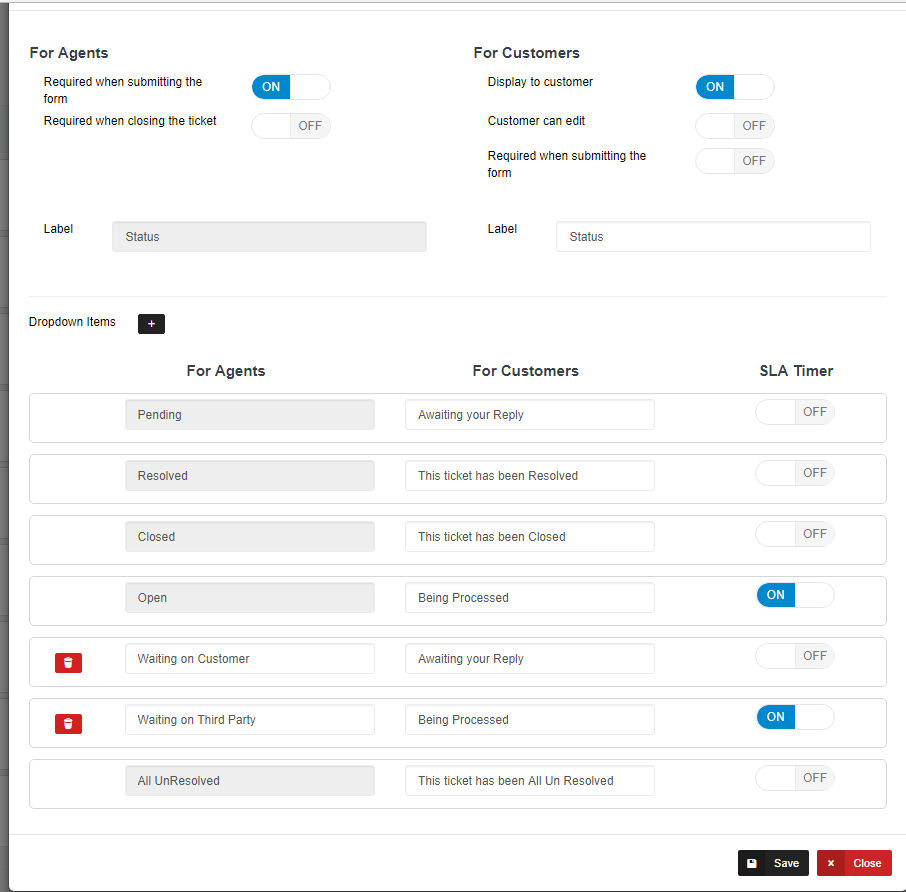Enable SLA Timer for Resolved status
This screenshot has width=906, height=892.
[x=794, y=473]
